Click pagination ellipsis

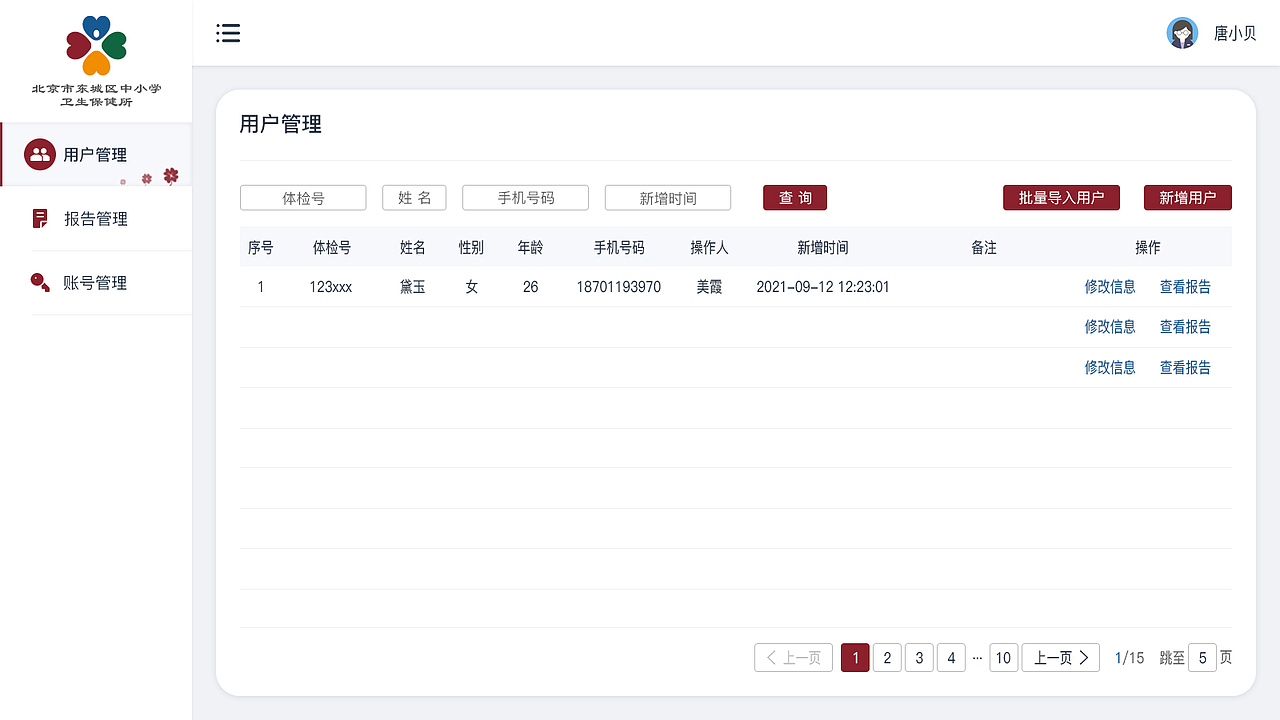pyautogui.click(x=977, y=658)
